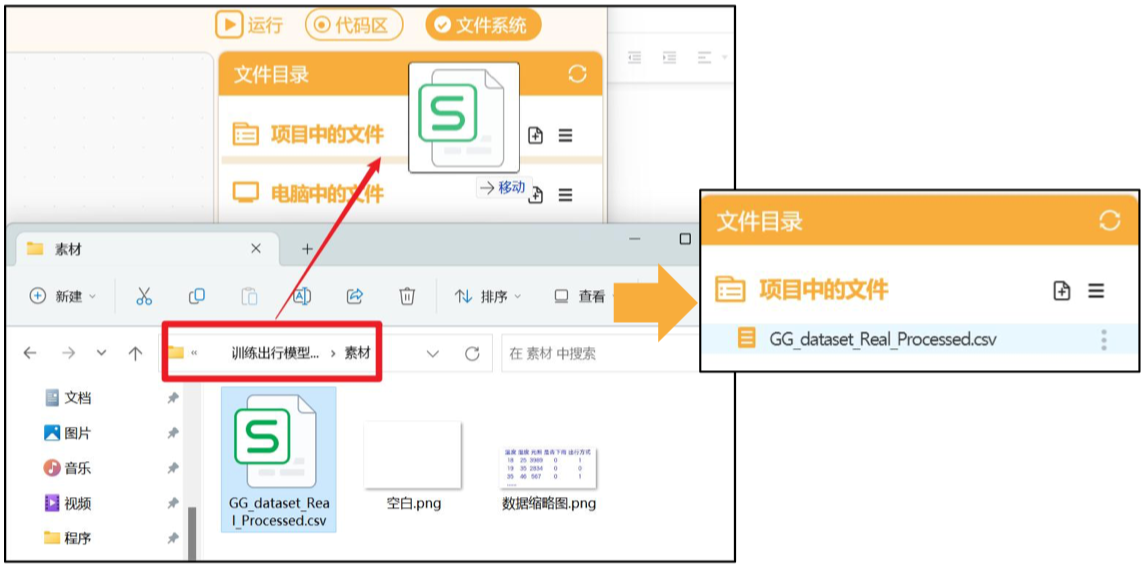Go up one folder level
Screen dimensions: 1146x566
135,353
